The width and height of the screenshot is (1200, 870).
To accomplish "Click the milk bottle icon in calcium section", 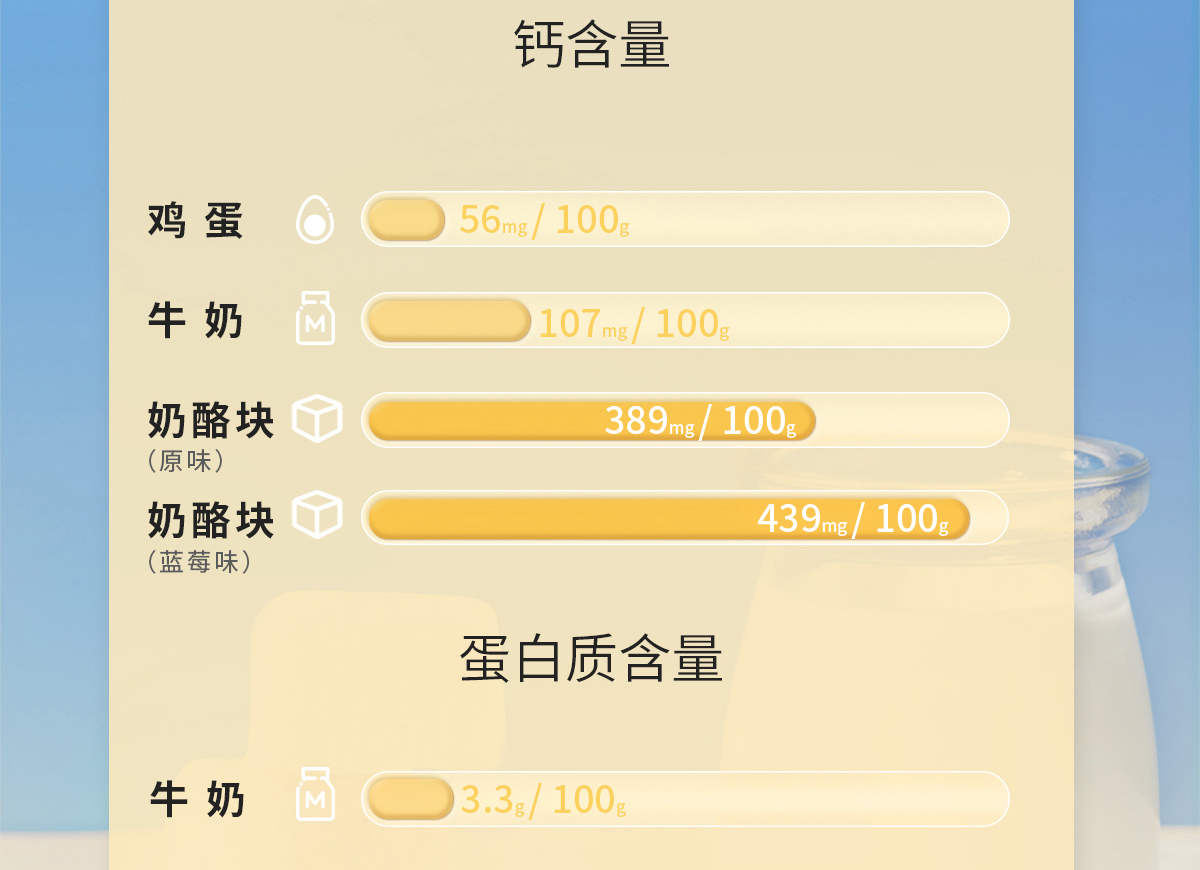I will tap(315, 318).
